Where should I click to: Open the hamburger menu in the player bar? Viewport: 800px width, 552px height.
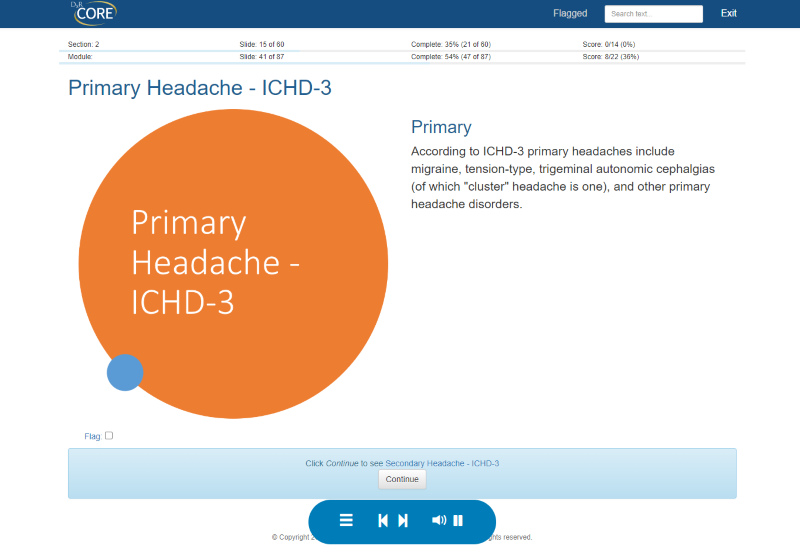(346, 520)
